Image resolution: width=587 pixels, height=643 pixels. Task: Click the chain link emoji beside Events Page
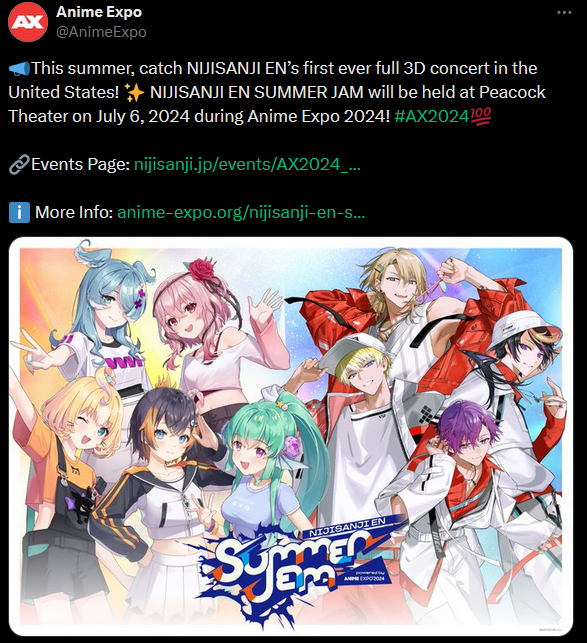(19, 165)
